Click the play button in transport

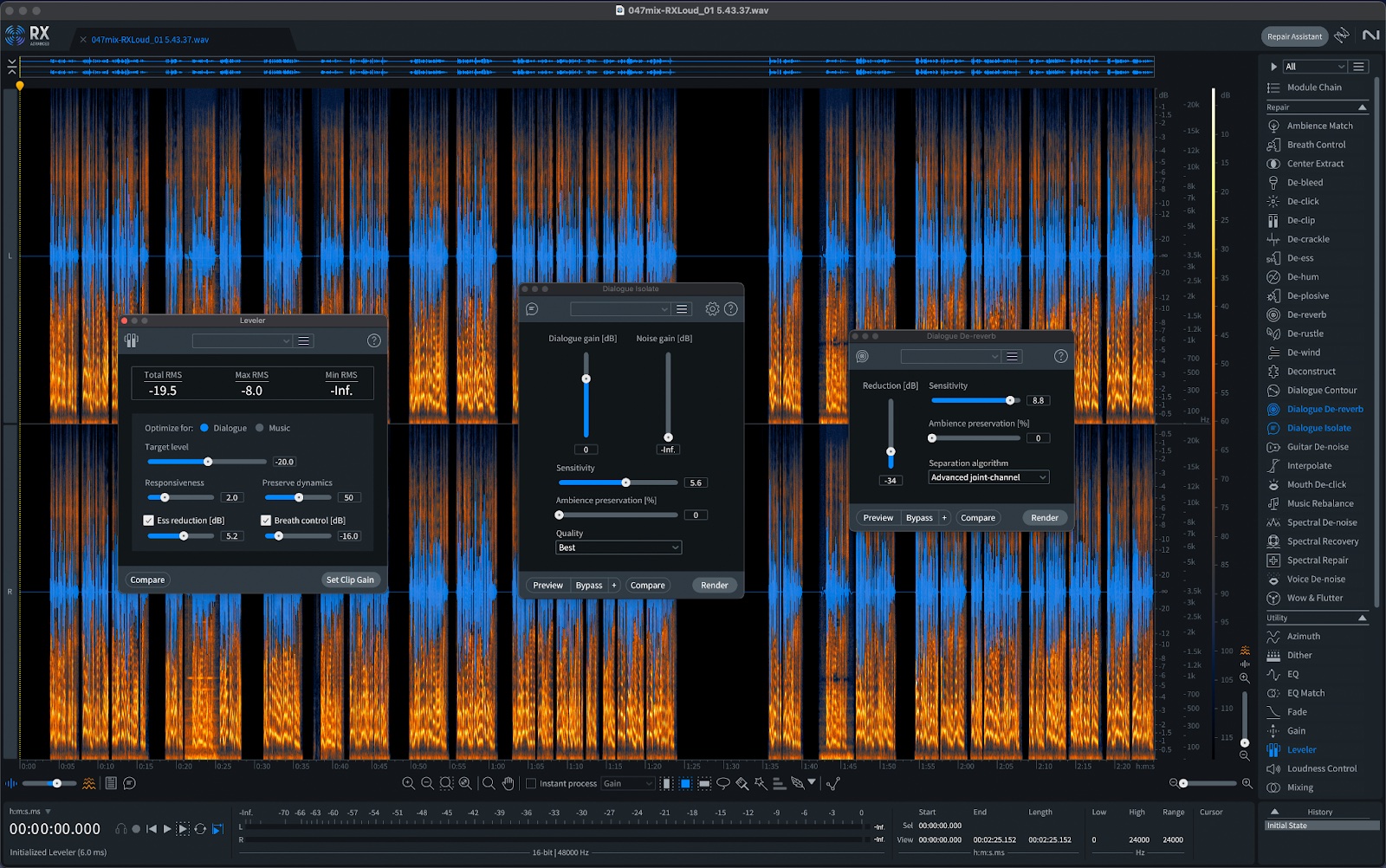pyautogui.click(x=167, y=829)
